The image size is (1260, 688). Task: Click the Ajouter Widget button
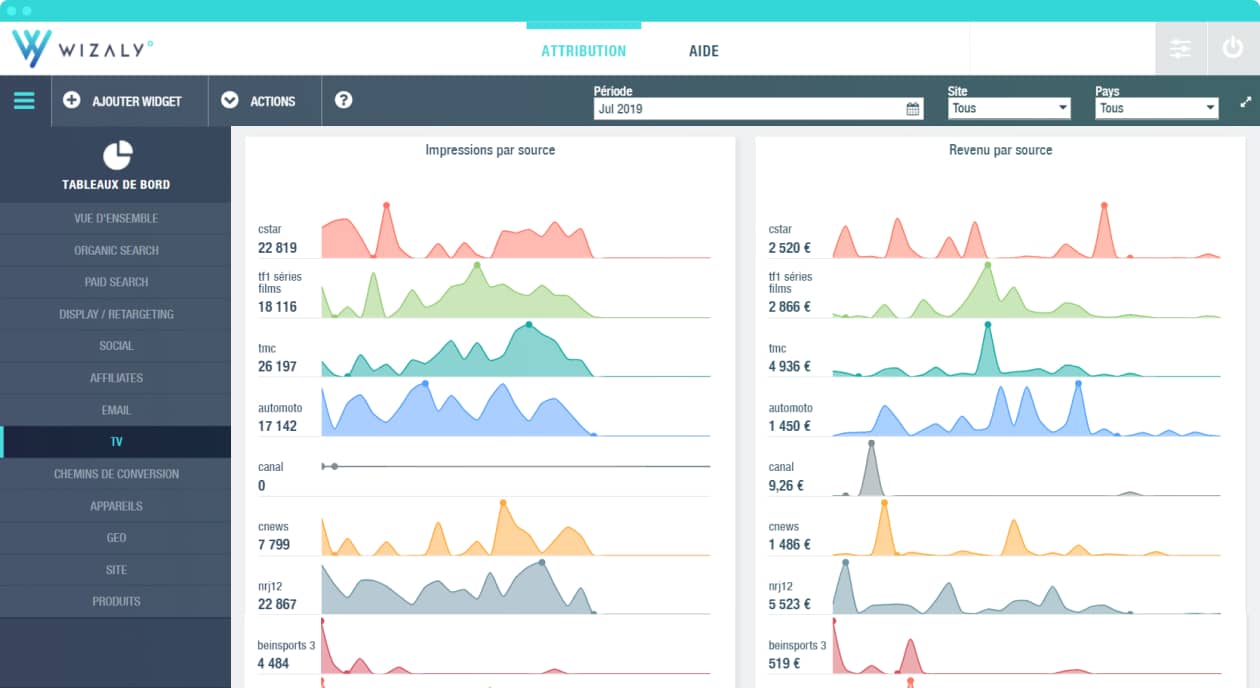[x=129, y=101]
